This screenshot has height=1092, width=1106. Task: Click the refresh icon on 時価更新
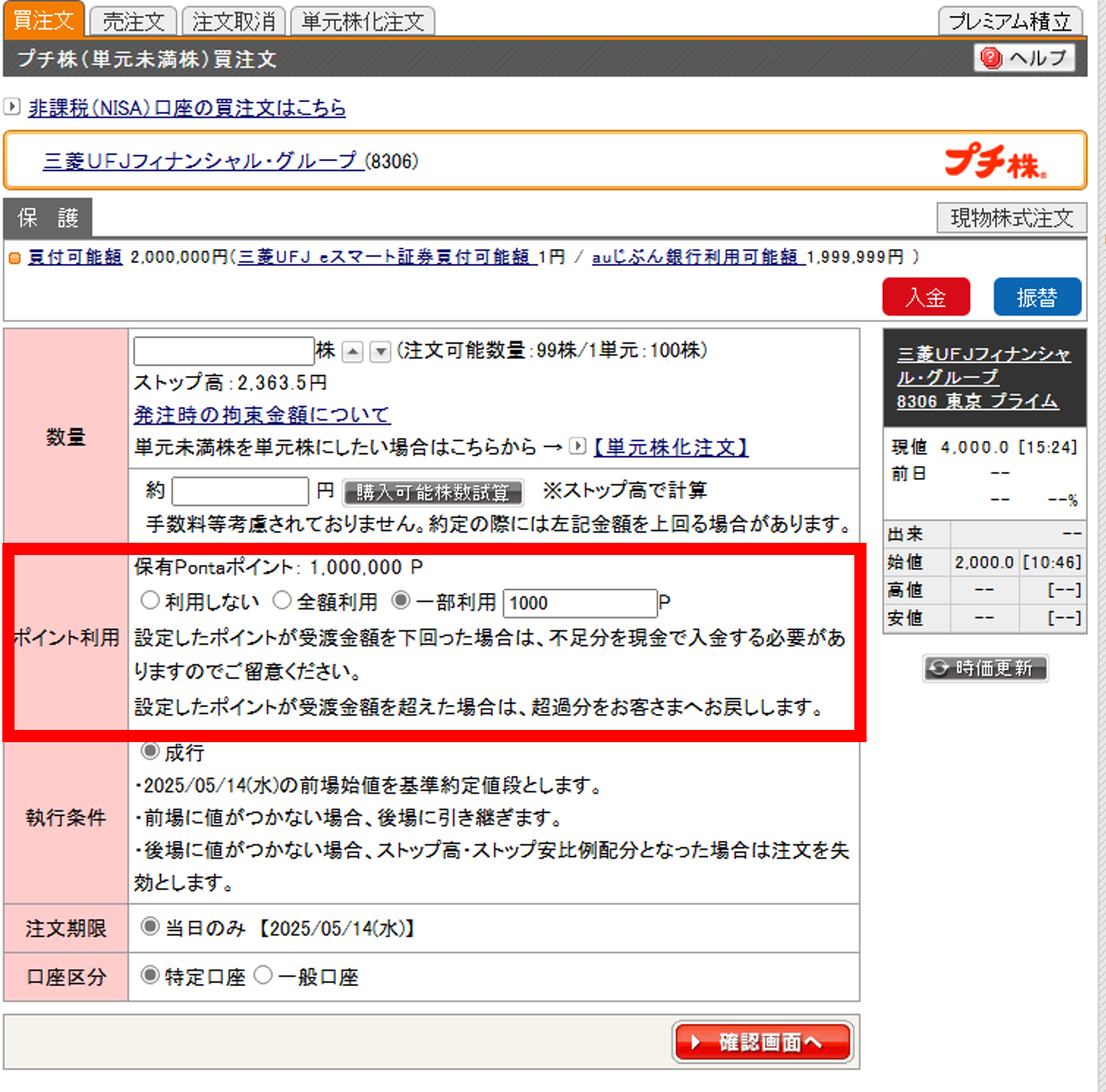coord(938,668)
